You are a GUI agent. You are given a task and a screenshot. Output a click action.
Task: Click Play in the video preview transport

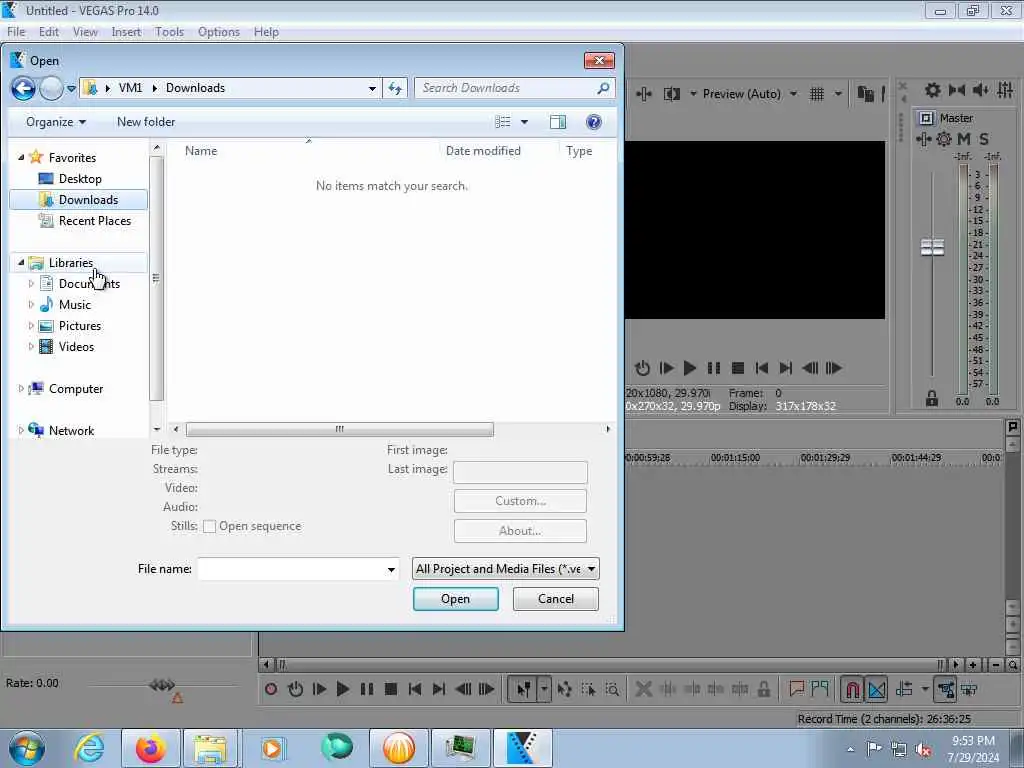[690, 368]
